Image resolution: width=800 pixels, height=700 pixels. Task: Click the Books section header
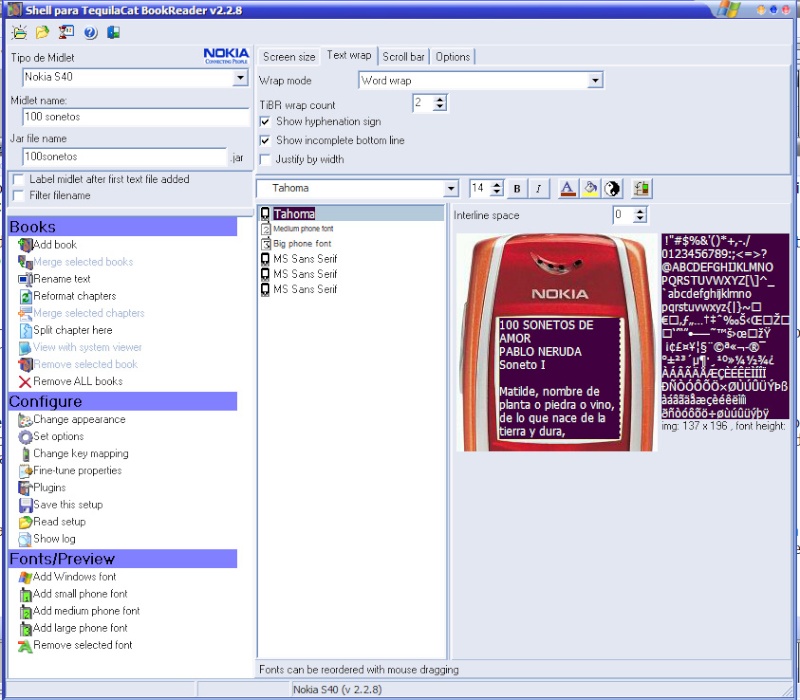coord(122,227)
